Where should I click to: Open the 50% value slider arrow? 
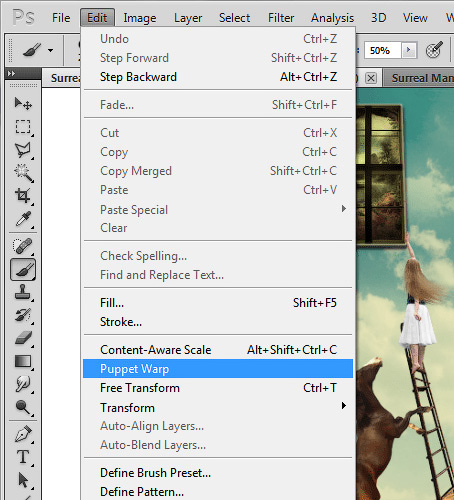click(x=408, y=50)
